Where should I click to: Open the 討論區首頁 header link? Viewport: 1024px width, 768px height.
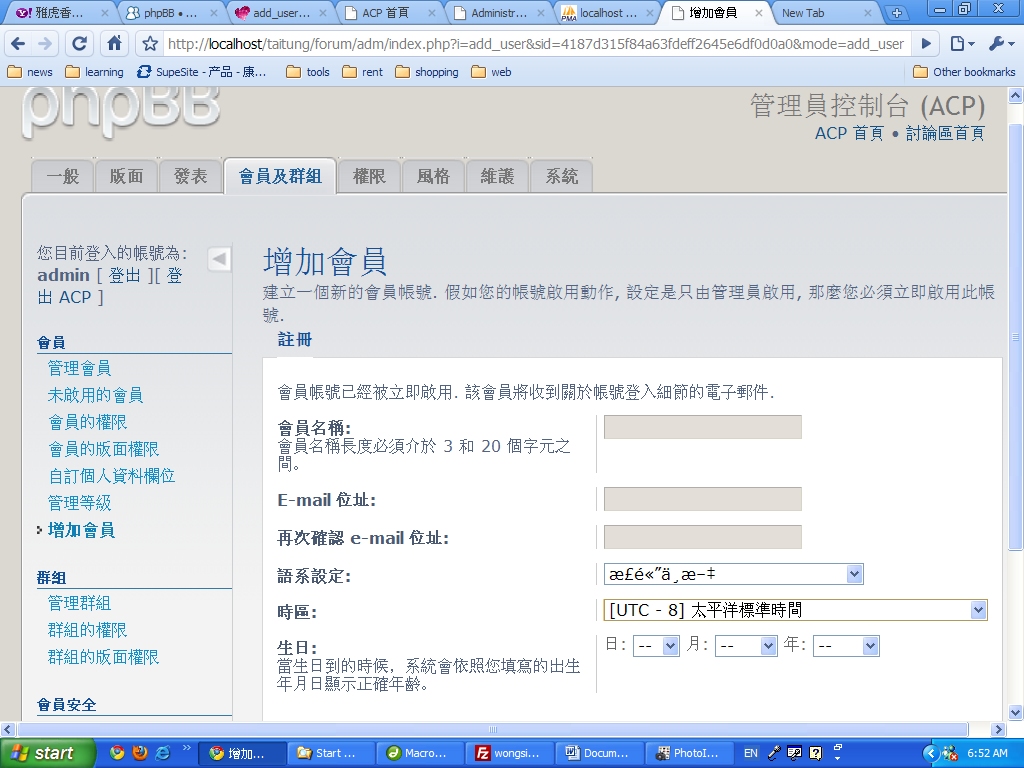tap(945, 133)
